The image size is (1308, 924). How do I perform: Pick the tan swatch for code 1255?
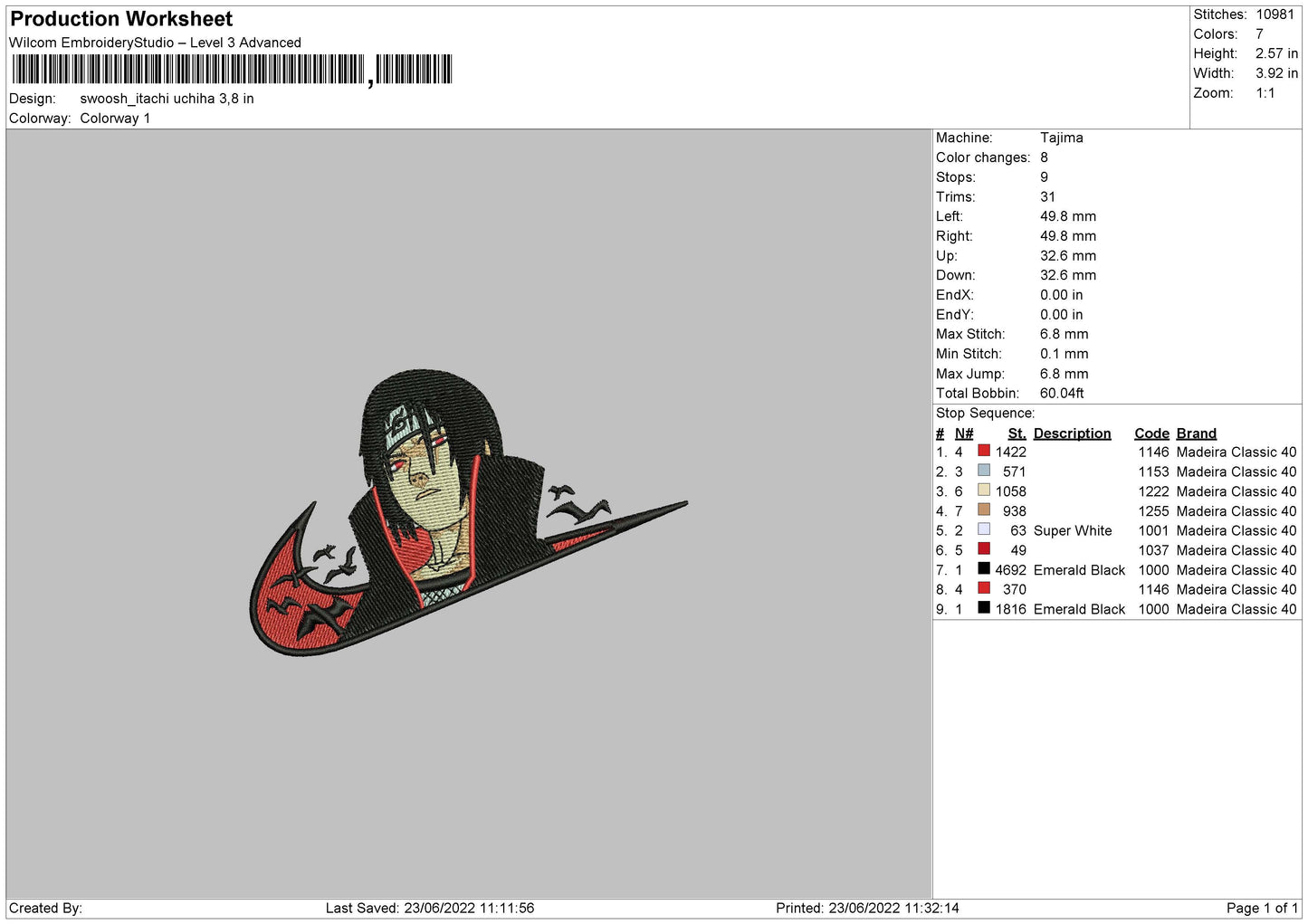984,510
